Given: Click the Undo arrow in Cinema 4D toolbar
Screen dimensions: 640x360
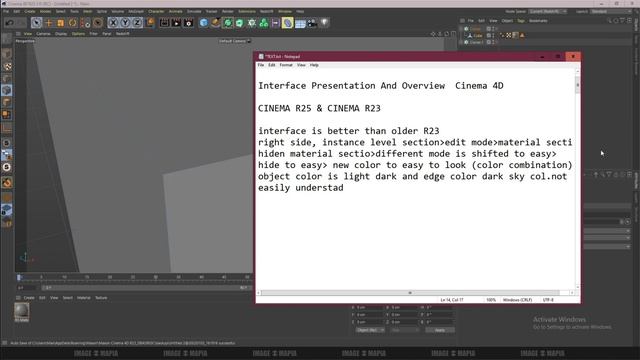Looking at the screenshot, I should pyautogui.click(x=9, y=23).
